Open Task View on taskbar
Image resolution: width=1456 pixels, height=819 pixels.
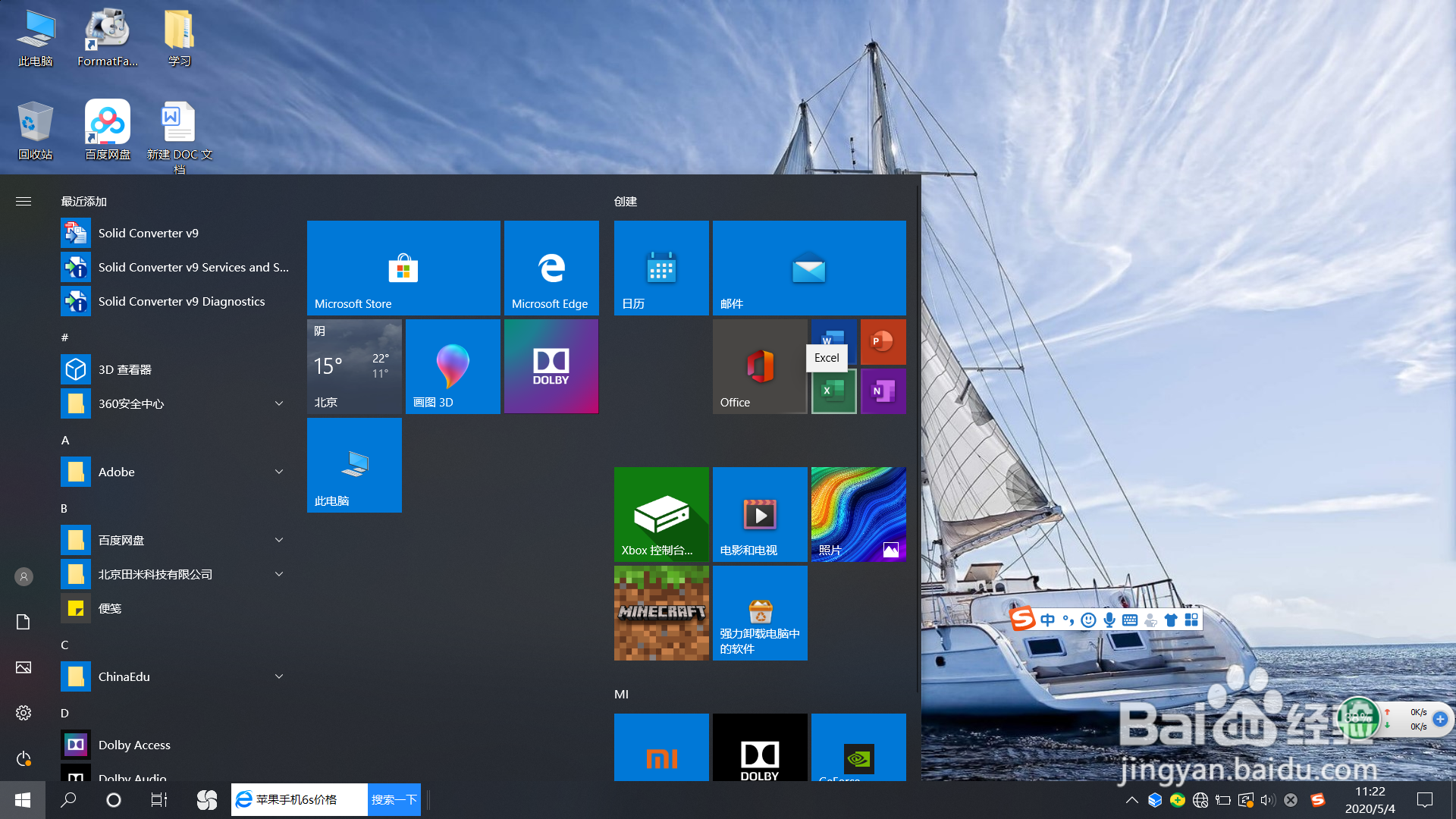tap(159, 800)
